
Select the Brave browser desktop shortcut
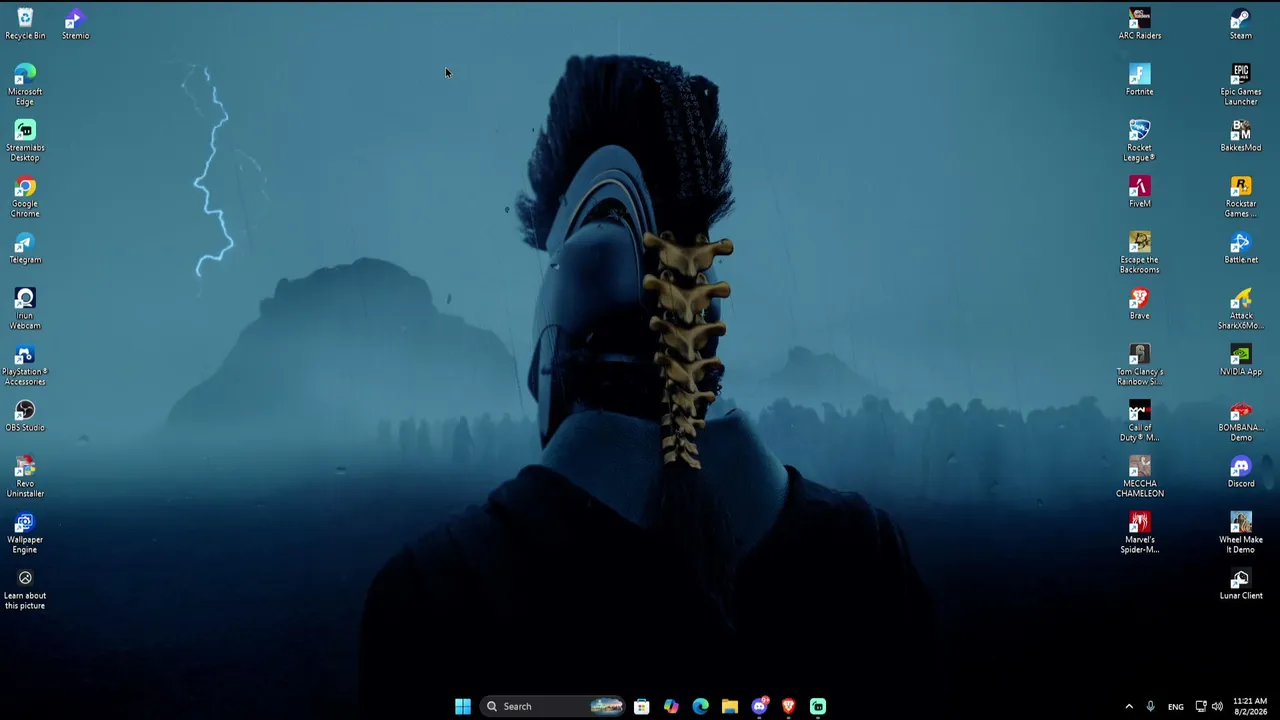pyautogui.click(x=1140, y=304)
